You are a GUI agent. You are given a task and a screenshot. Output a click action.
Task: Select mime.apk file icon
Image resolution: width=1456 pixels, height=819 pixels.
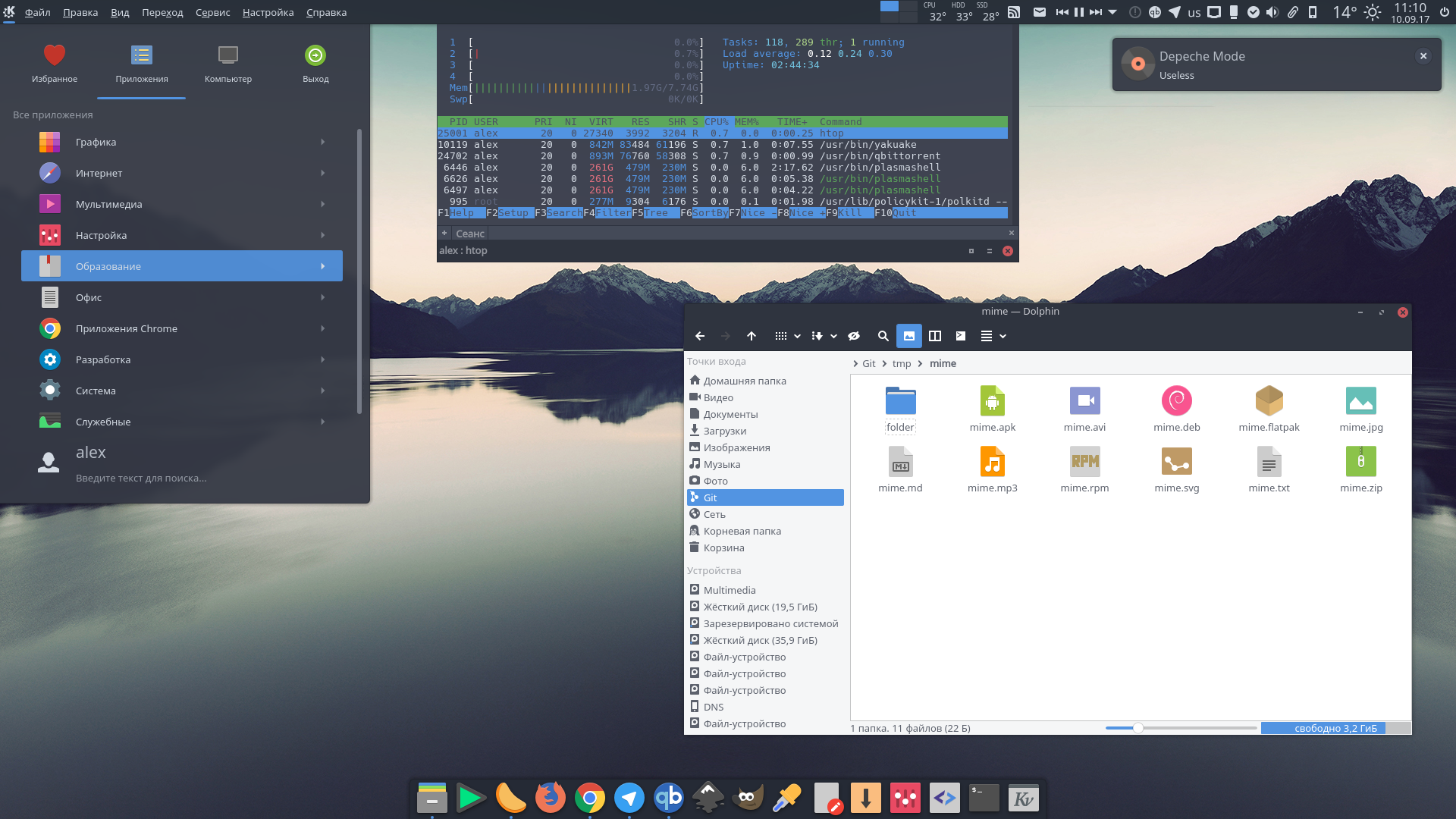(993, 400)
